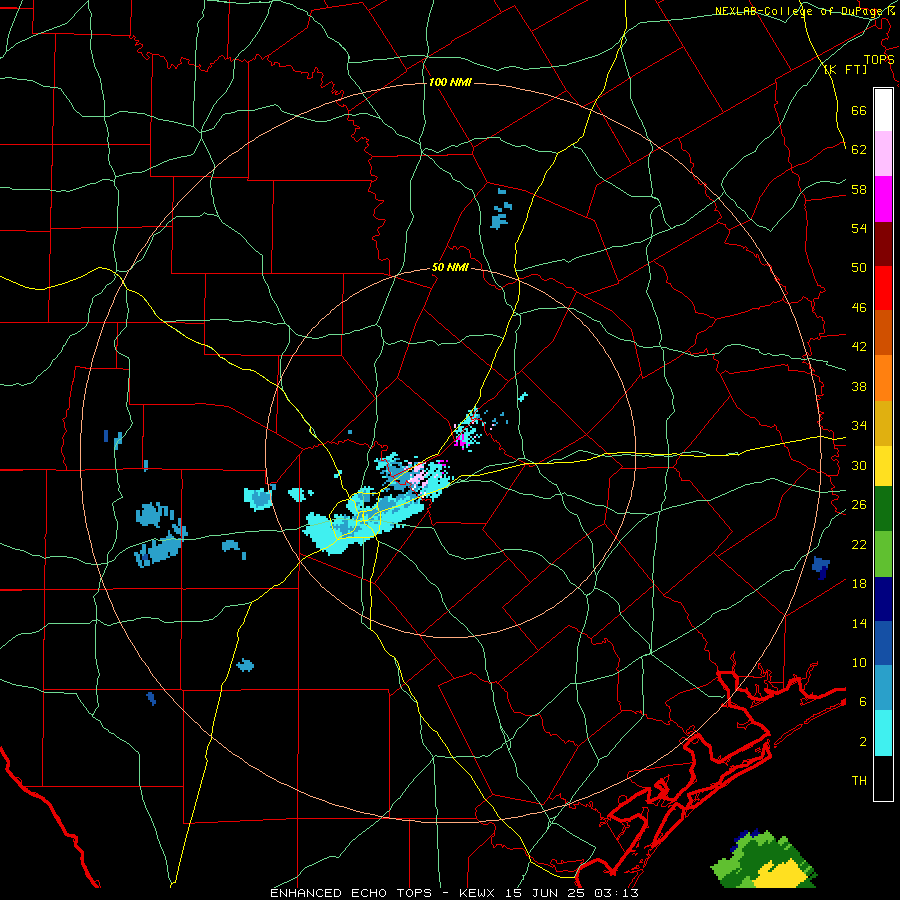Click the light pink legend swatch
The width and height of the screenshot is (900, 900).
[x=883, y=153]
